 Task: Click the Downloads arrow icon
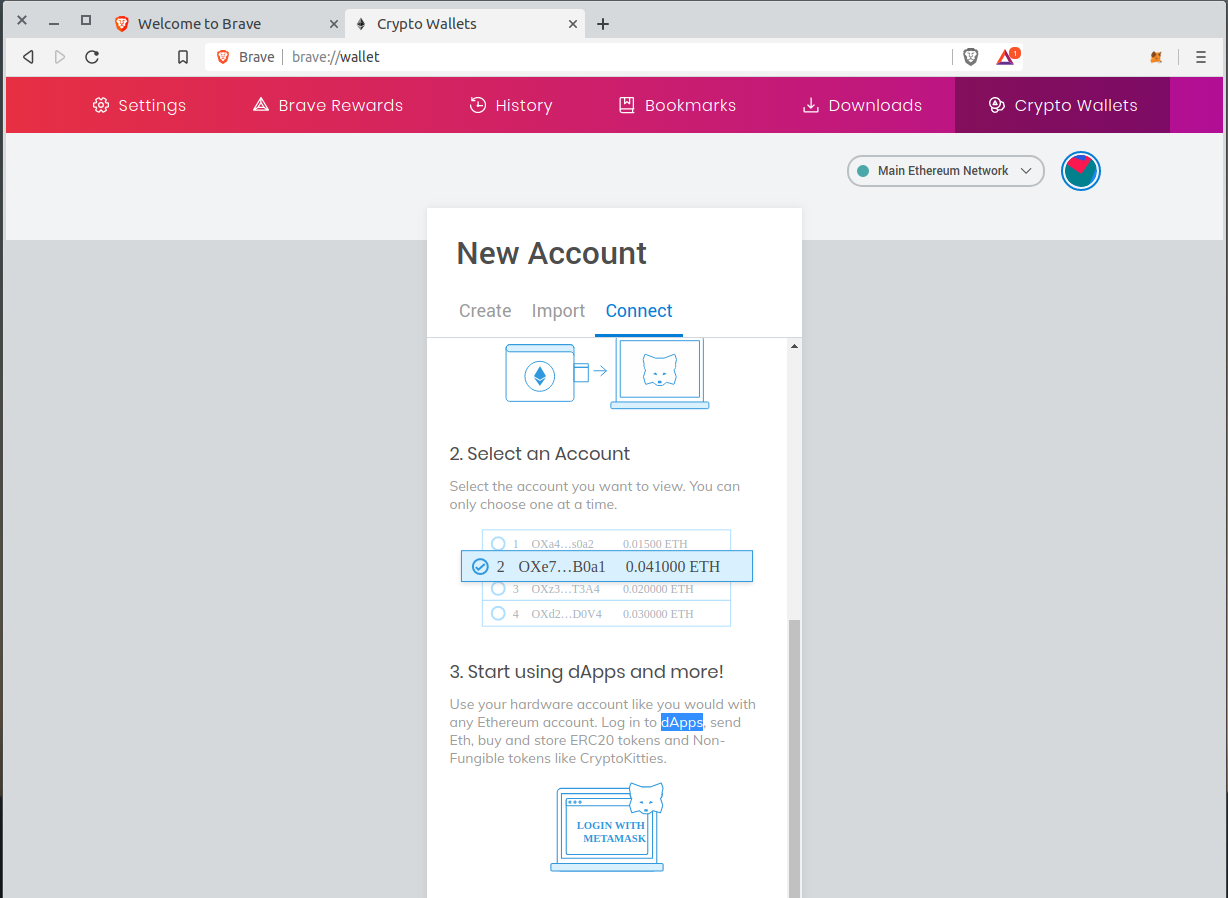[811, 105]
